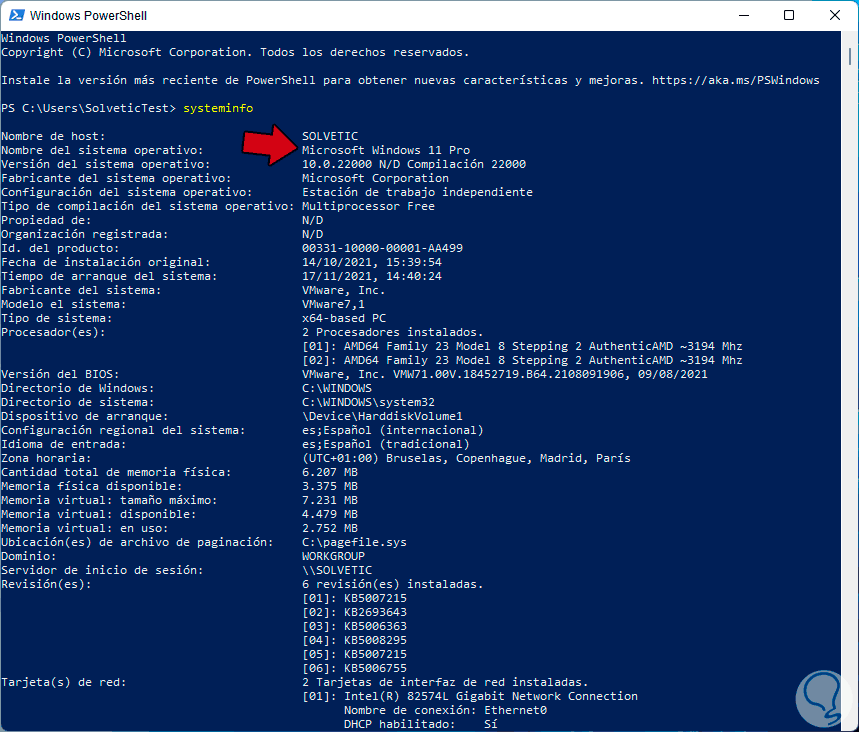Click the PS C:\Users\SolveticTest> prompt
This screenshot has width=859, height=732.
(88, 108)
